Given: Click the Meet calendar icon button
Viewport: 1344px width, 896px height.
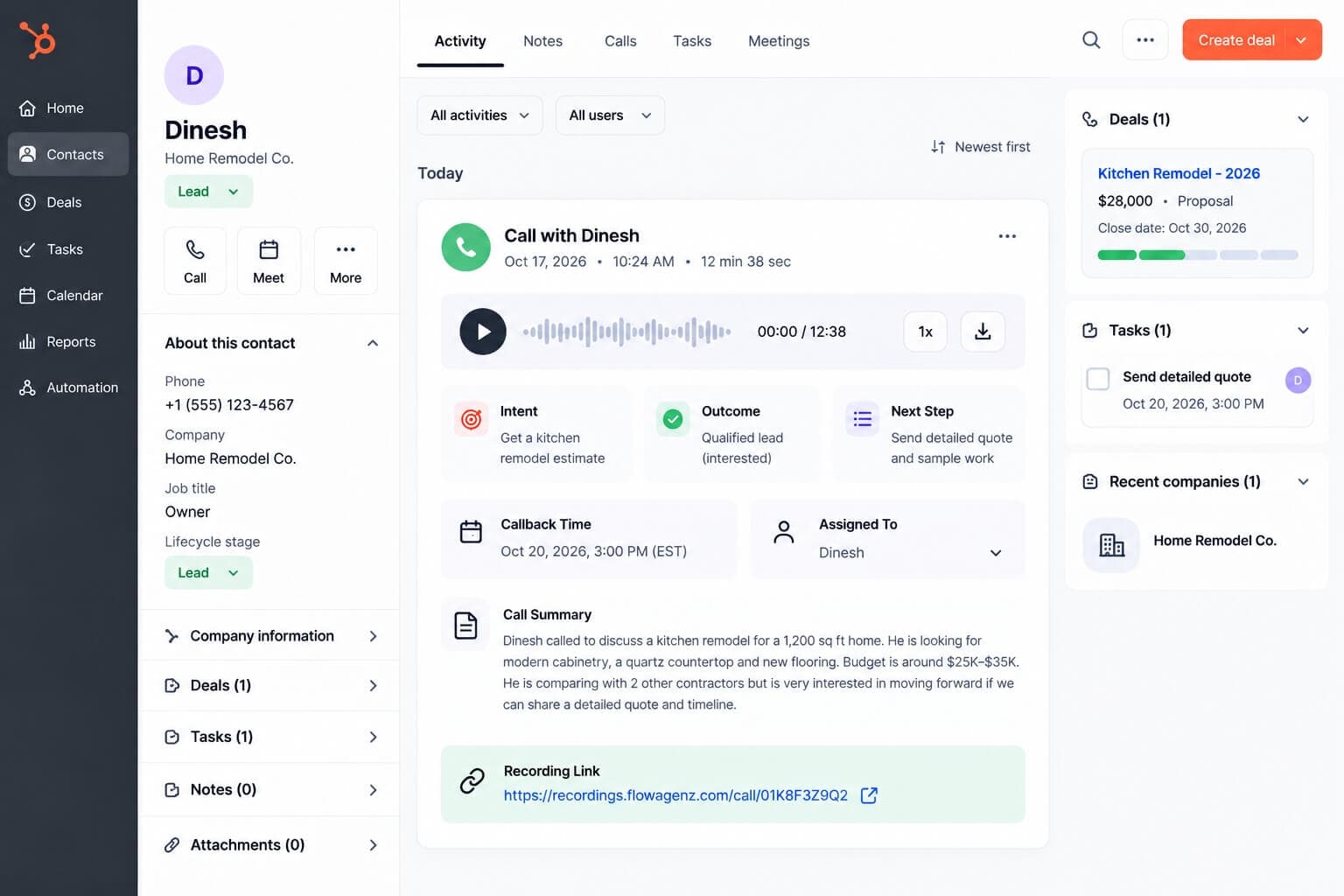Looking at the screenshot, I should 269,261.
